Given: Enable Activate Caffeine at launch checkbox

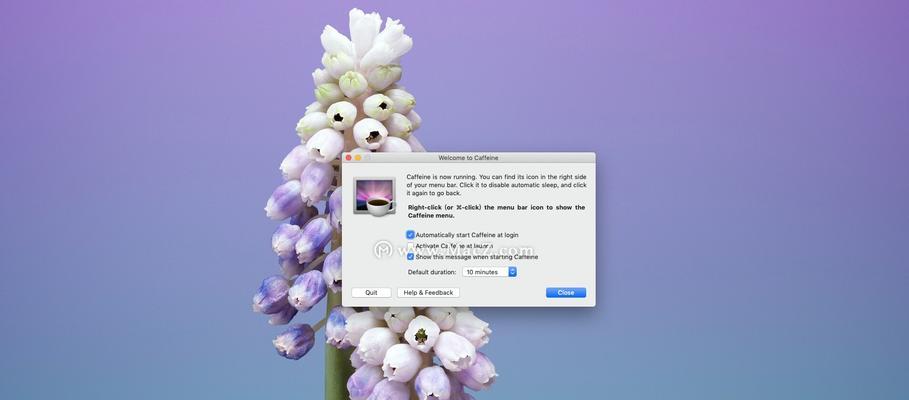Looking at the screenshot, I should pyautogui.click(x=410, y=246).
